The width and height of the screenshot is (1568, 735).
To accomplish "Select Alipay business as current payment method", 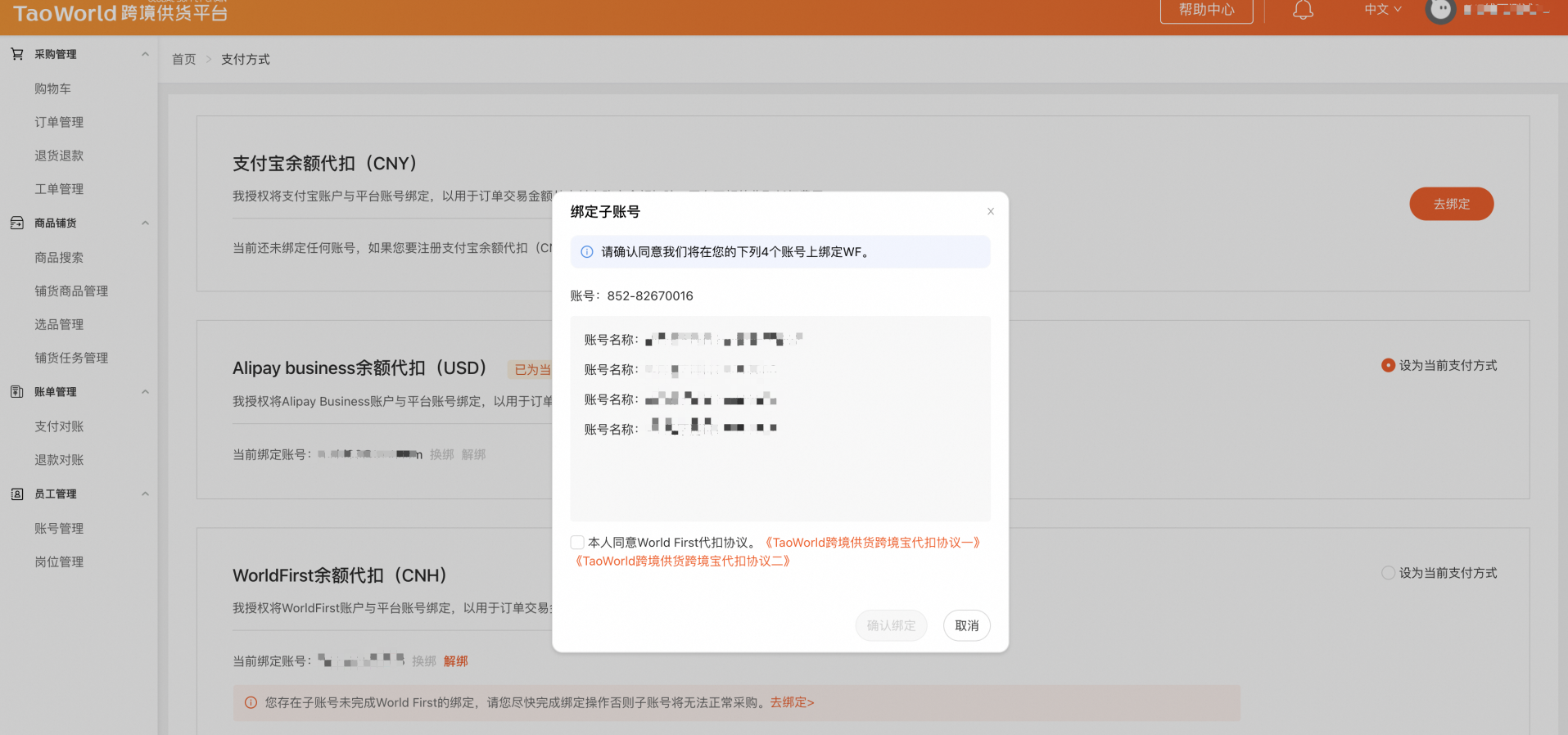I will pos(1388,365).
